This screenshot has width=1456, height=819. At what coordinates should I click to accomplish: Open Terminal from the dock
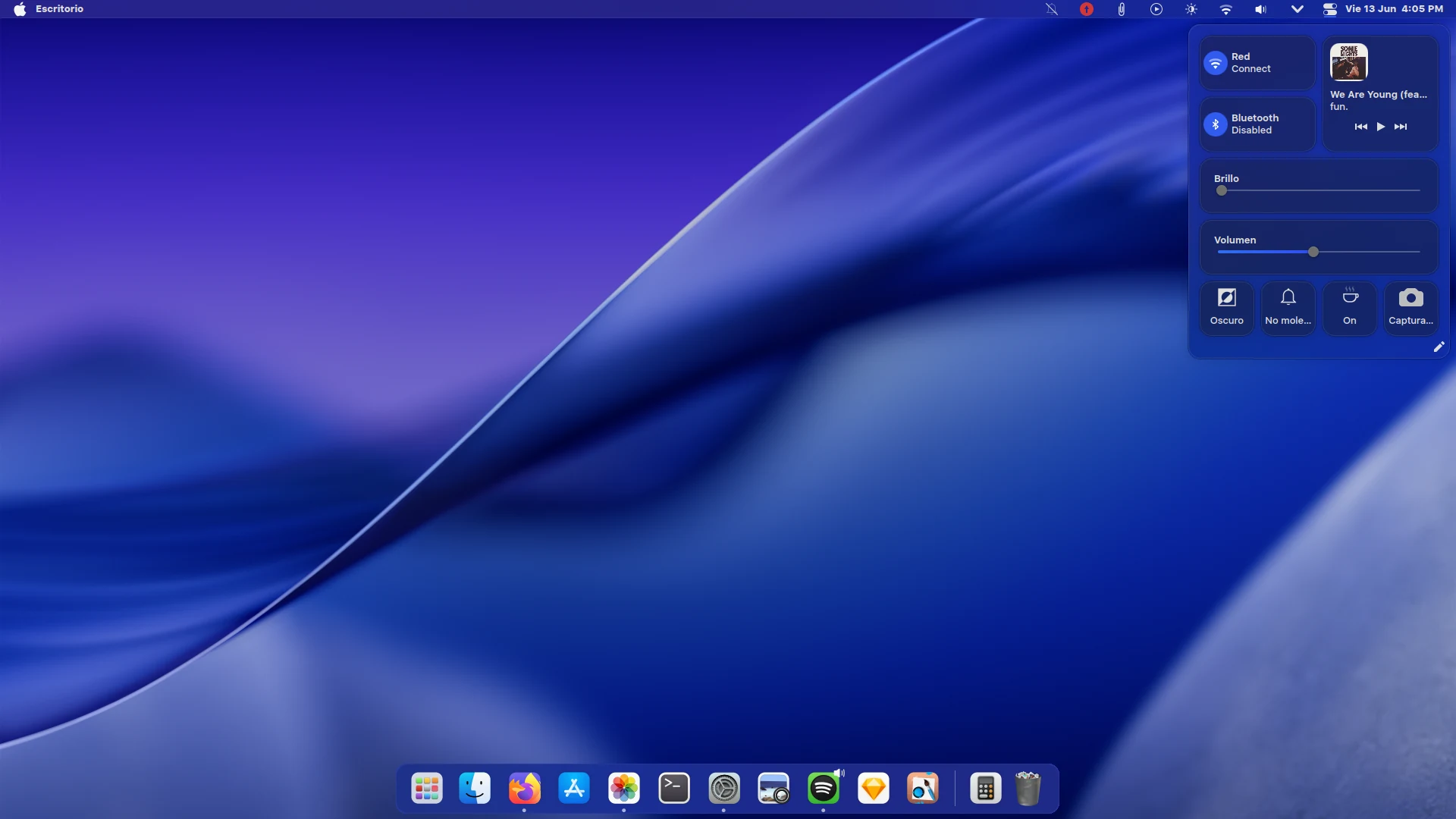coord(674,789)
